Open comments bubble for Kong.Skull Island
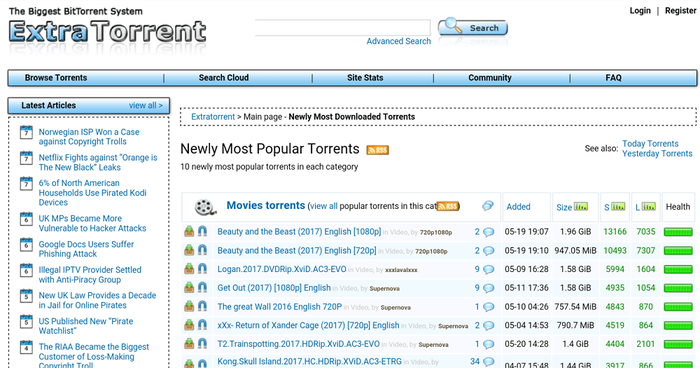 [489, 361]
